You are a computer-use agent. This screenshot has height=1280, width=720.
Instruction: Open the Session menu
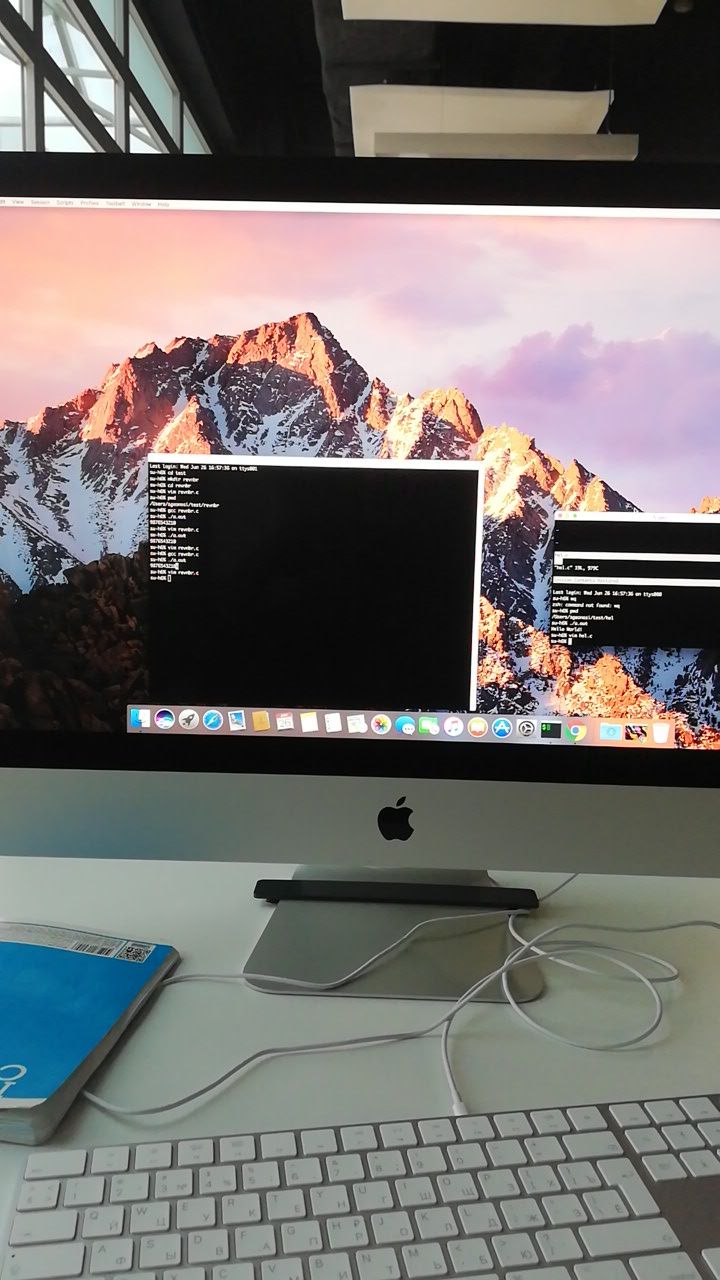tap(40, 203)
